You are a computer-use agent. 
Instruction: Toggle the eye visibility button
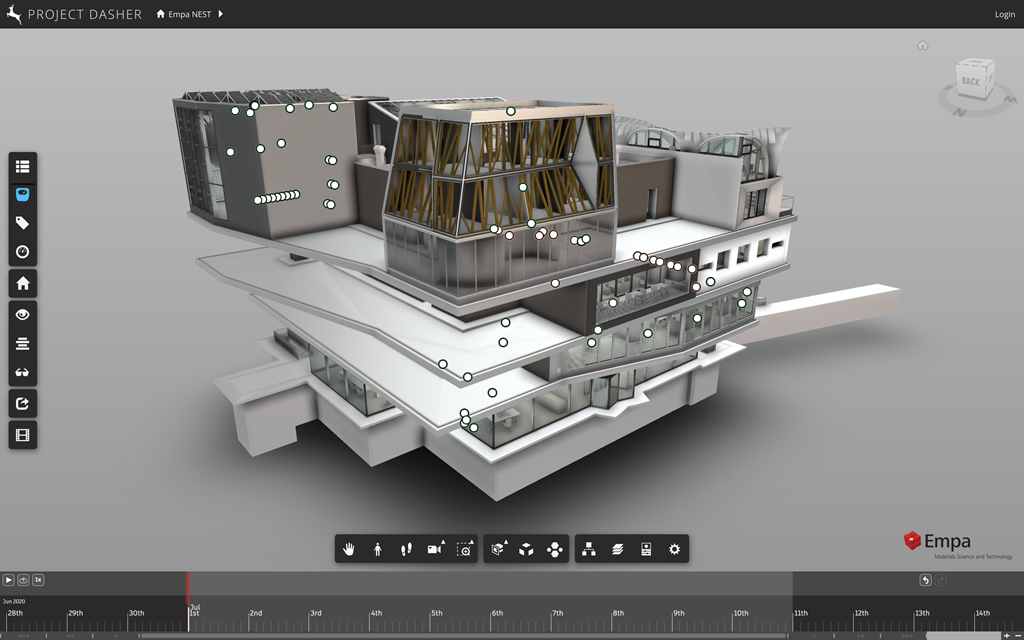click(23, 314)
